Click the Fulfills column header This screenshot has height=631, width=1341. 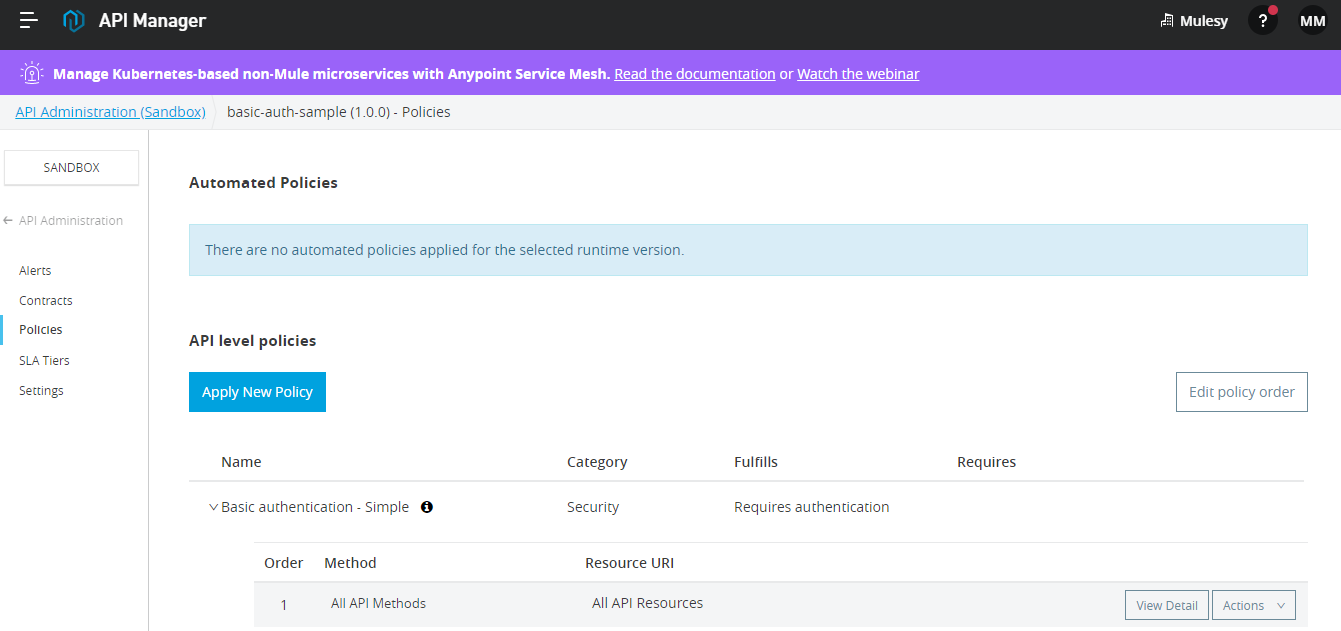click(756, 462)
